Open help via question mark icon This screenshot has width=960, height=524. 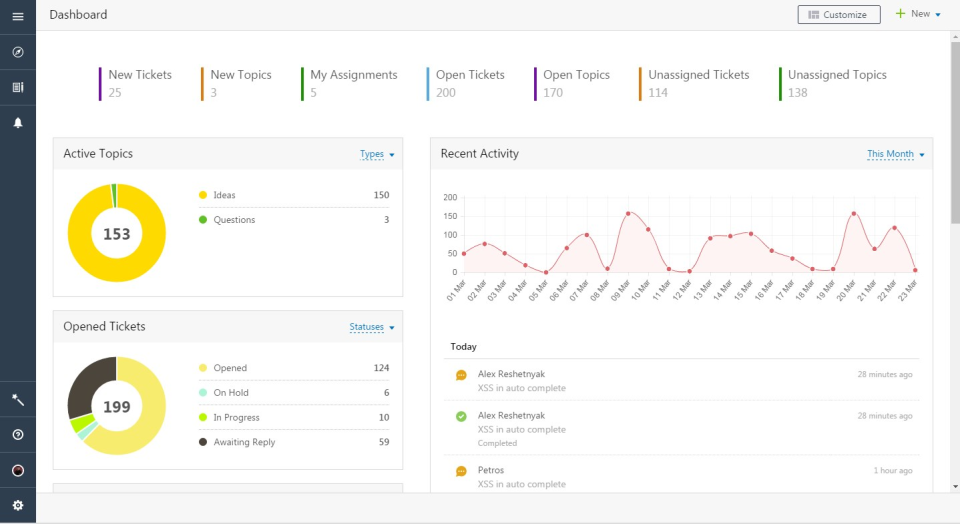(17, 435)
